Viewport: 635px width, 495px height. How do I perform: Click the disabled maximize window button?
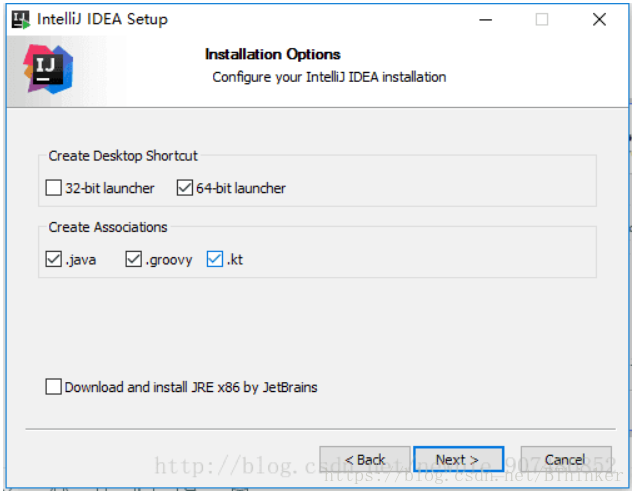coord(542,19)
